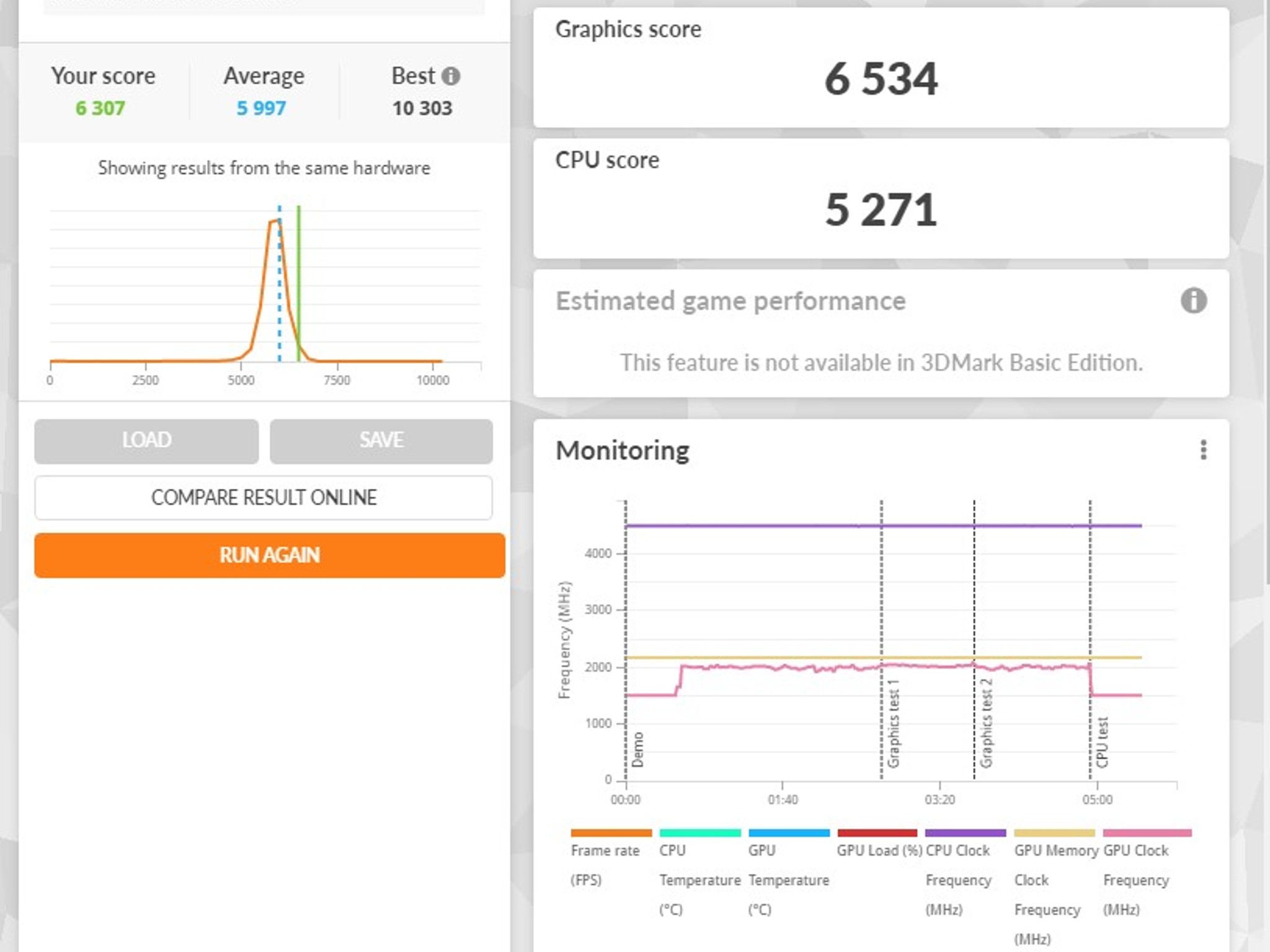Toggle GPU Load (%) legend entry

879,850
